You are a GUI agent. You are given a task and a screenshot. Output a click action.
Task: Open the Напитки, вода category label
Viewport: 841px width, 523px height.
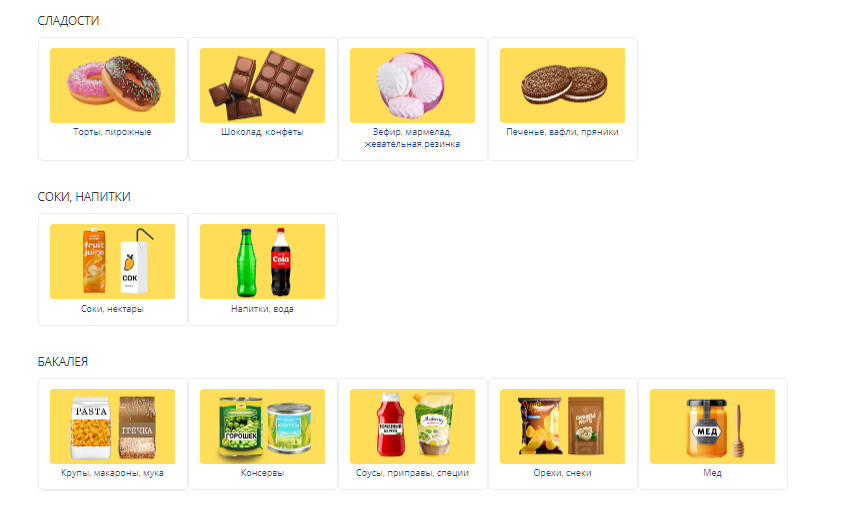tap(262, 309)
